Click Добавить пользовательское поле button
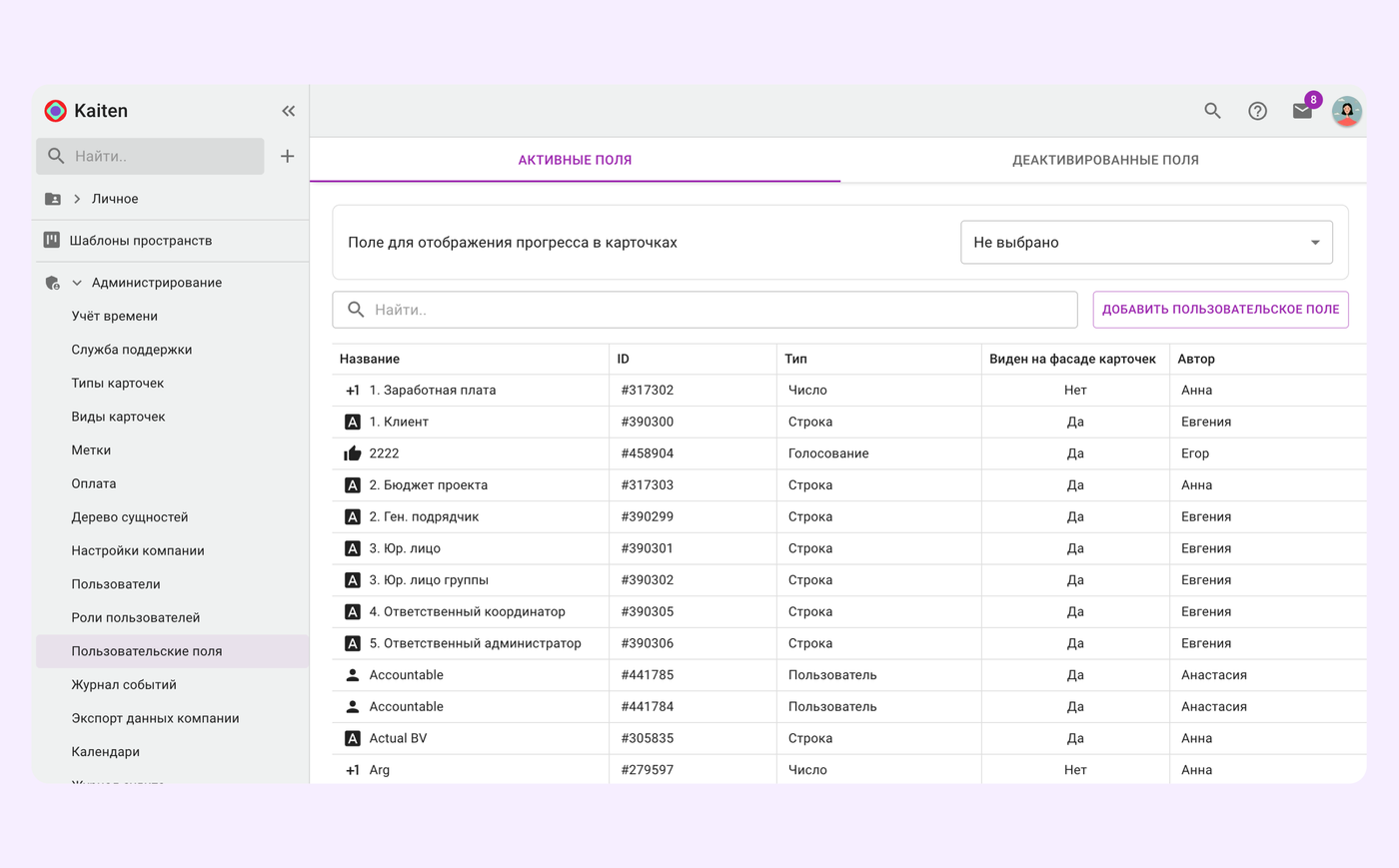 tap(1220, 310)
